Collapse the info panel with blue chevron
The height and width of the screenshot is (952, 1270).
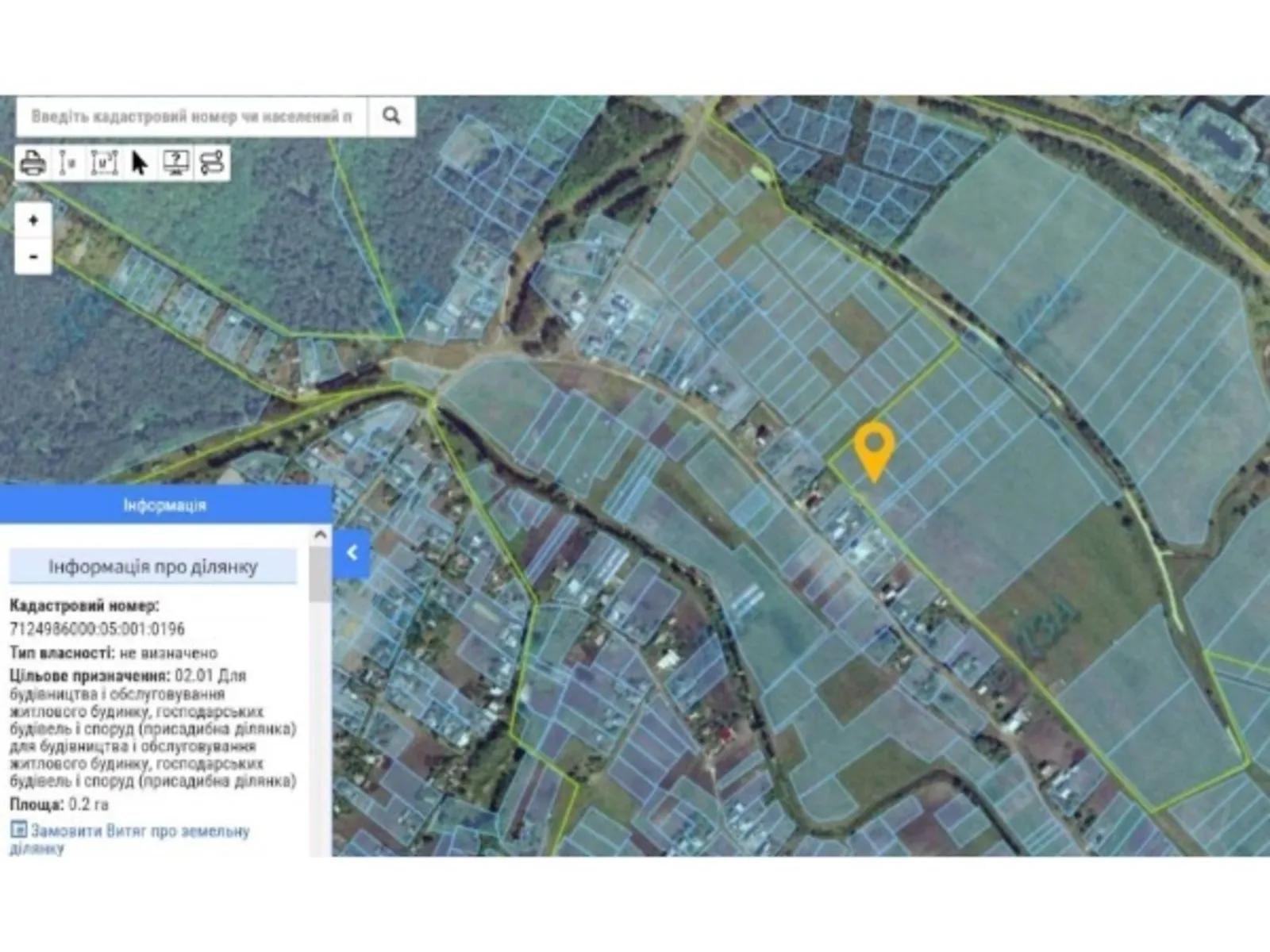(x=352, y=552)
